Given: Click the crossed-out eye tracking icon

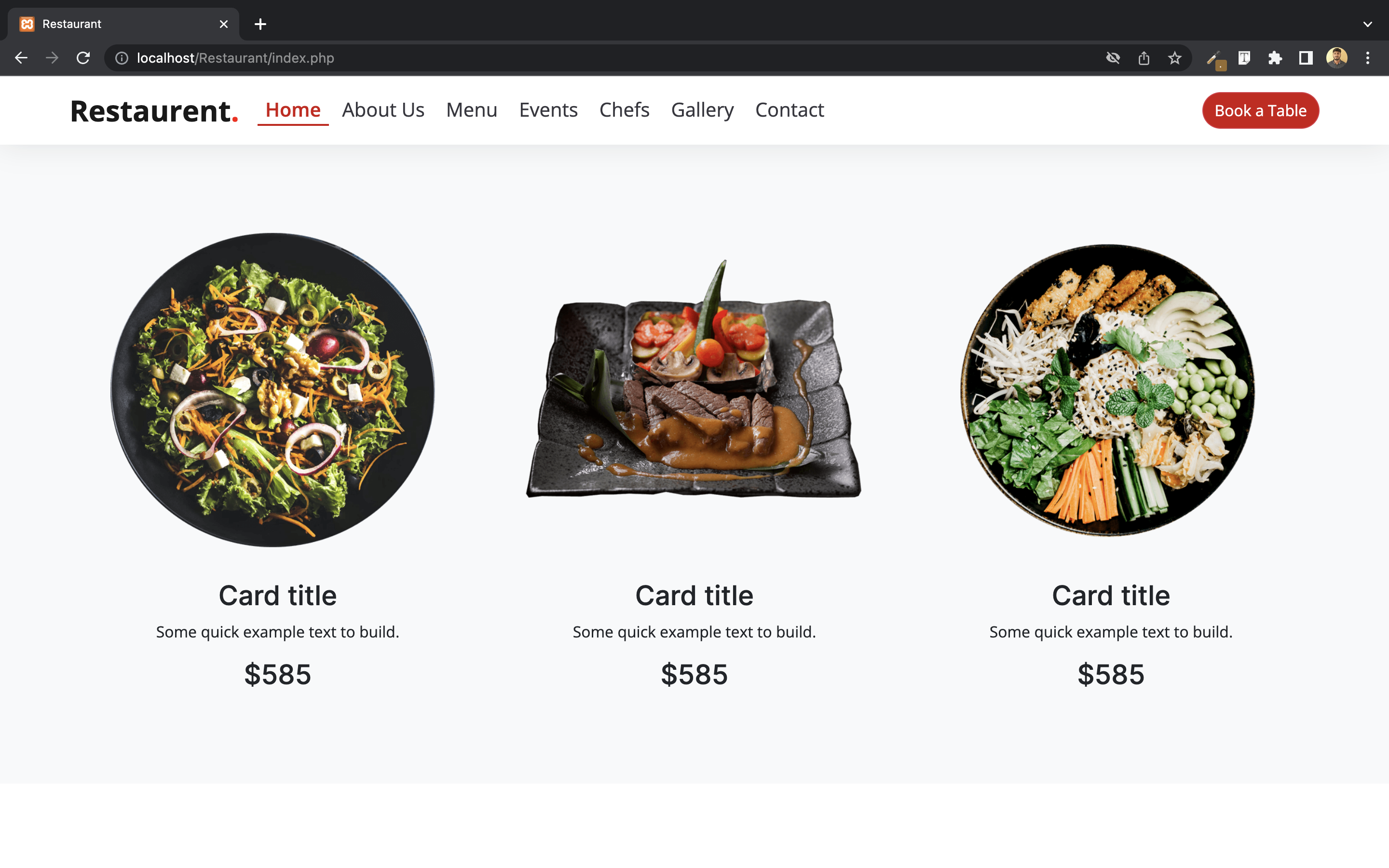Looking at the screenshot, I should (x=1113, y=58).
